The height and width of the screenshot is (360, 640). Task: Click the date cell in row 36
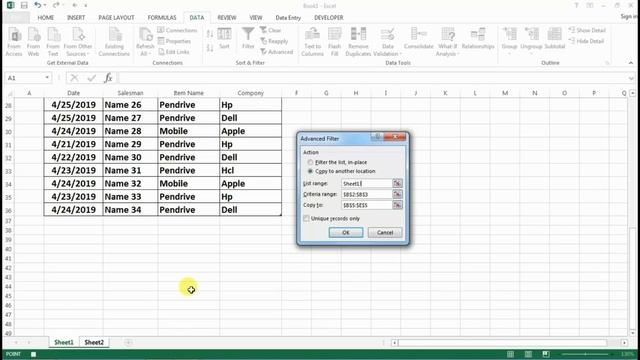73,210
